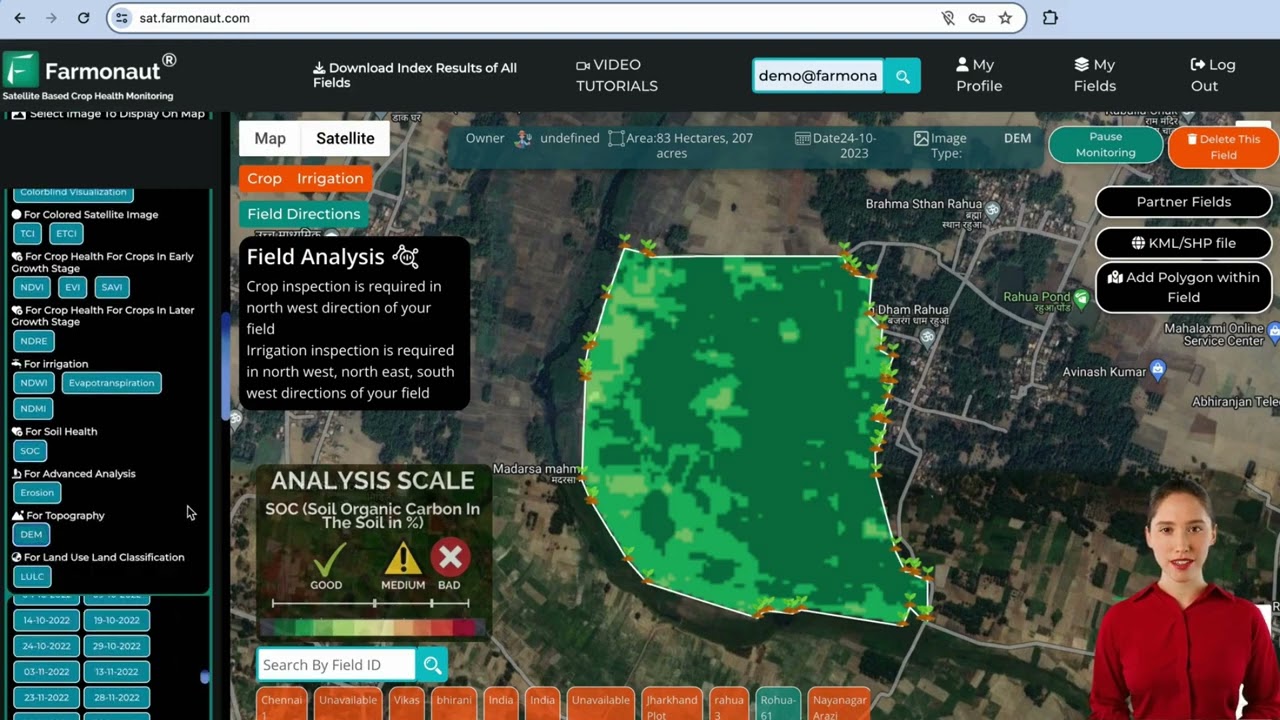Show the NDMI moisture index

33,408
